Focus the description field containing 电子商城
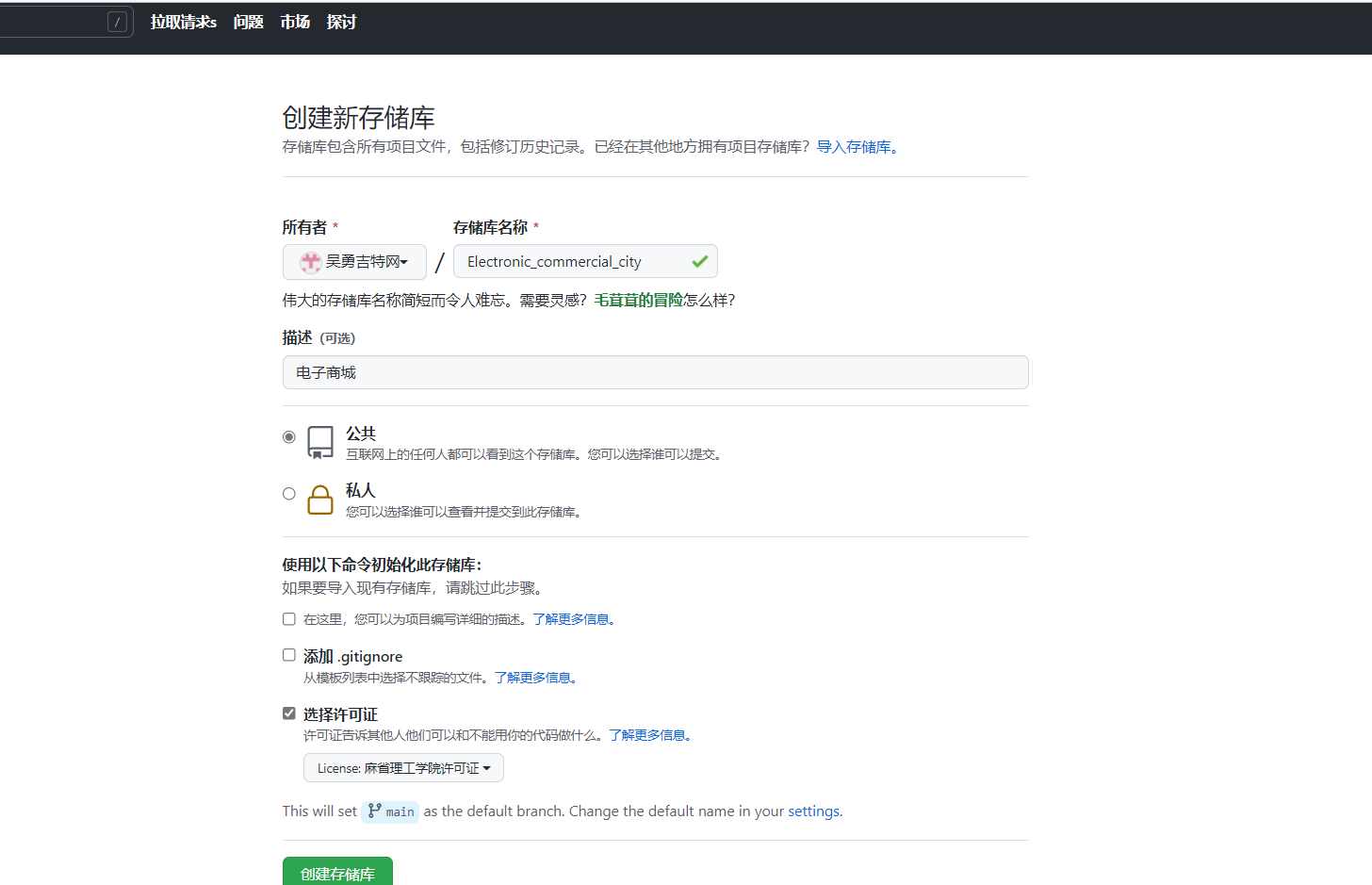1372x885 pixels. click(x=656, y=372)
